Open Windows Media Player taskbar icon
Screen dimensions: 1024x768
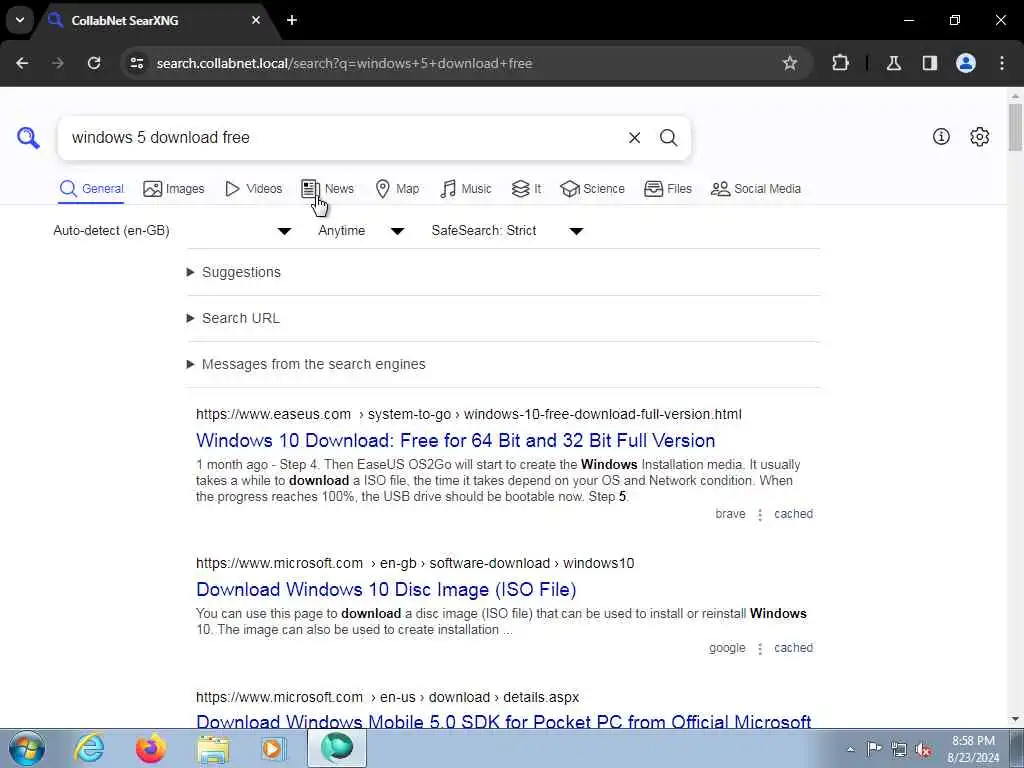(x=274, y=748)
